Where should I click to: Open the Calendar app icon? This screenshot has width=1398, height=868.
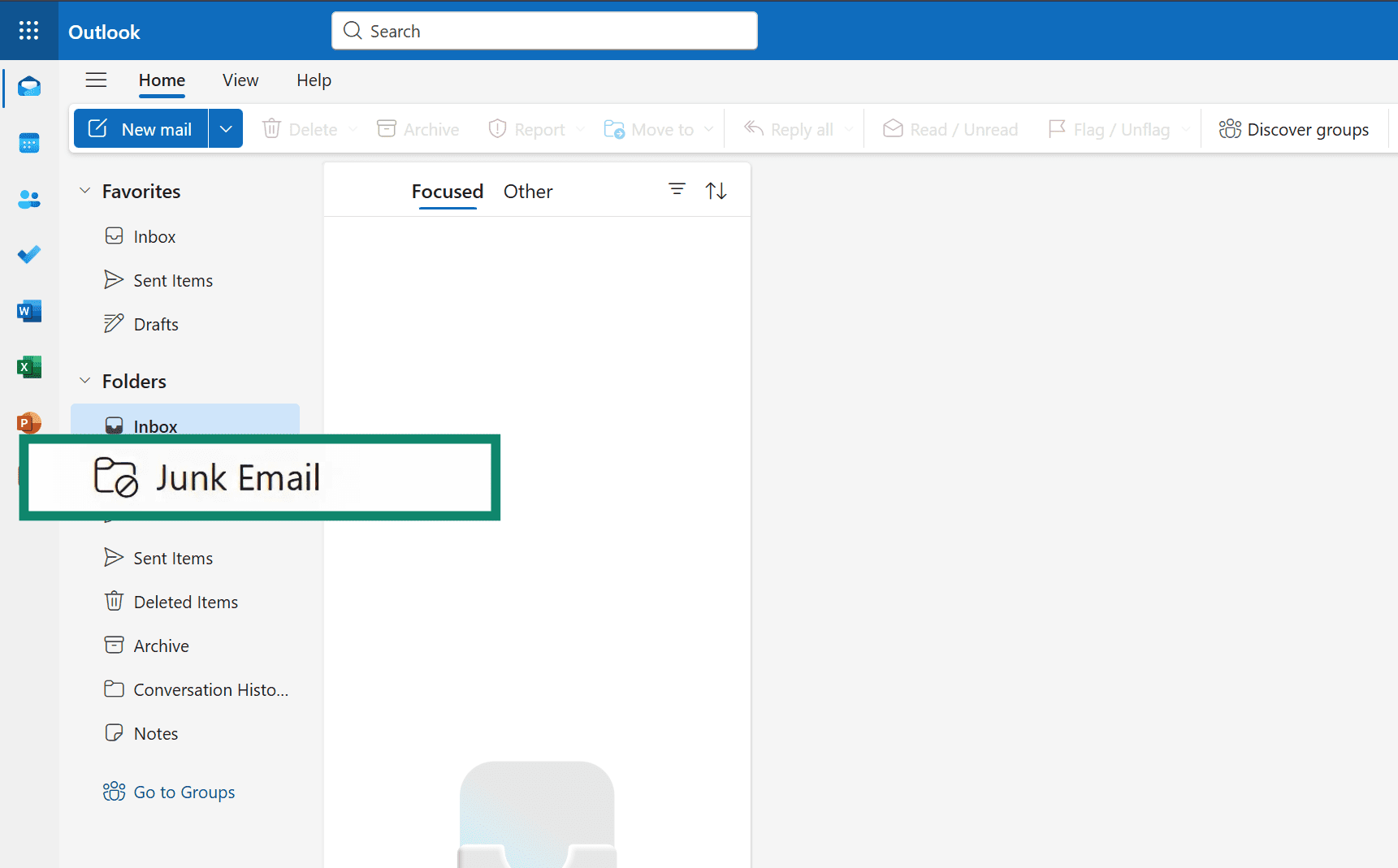(x=29, y=143)
